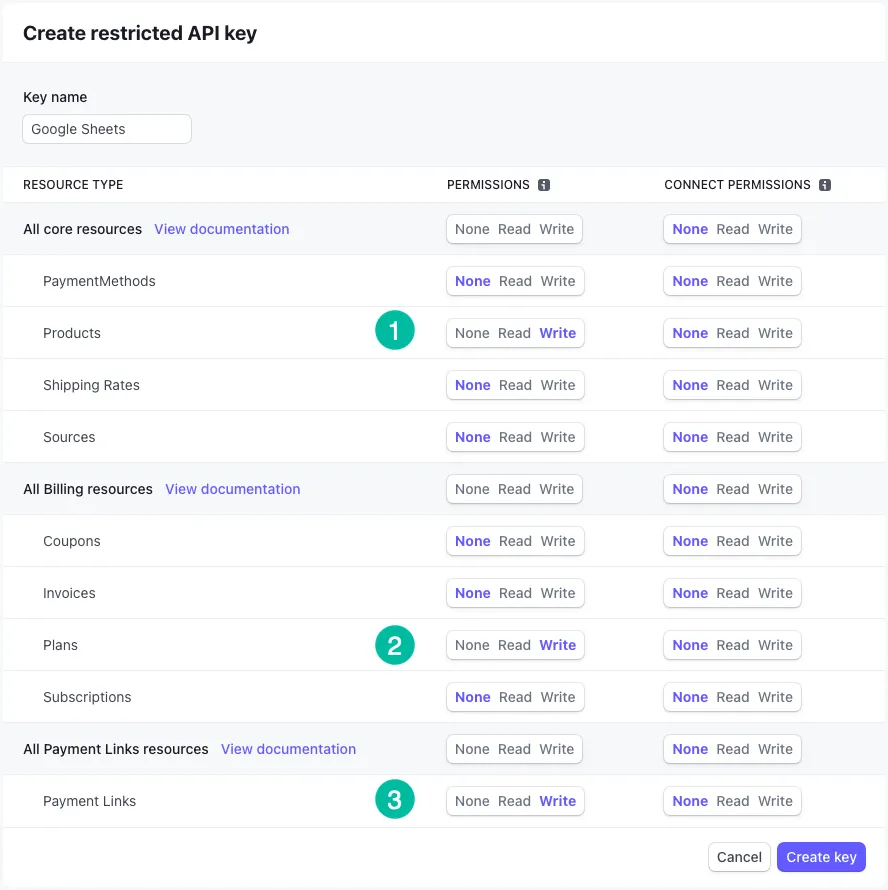Click the info icon beside CONNECT PERMISSIONS
Viewport: 888px width, 890px height.
[824, 184]
